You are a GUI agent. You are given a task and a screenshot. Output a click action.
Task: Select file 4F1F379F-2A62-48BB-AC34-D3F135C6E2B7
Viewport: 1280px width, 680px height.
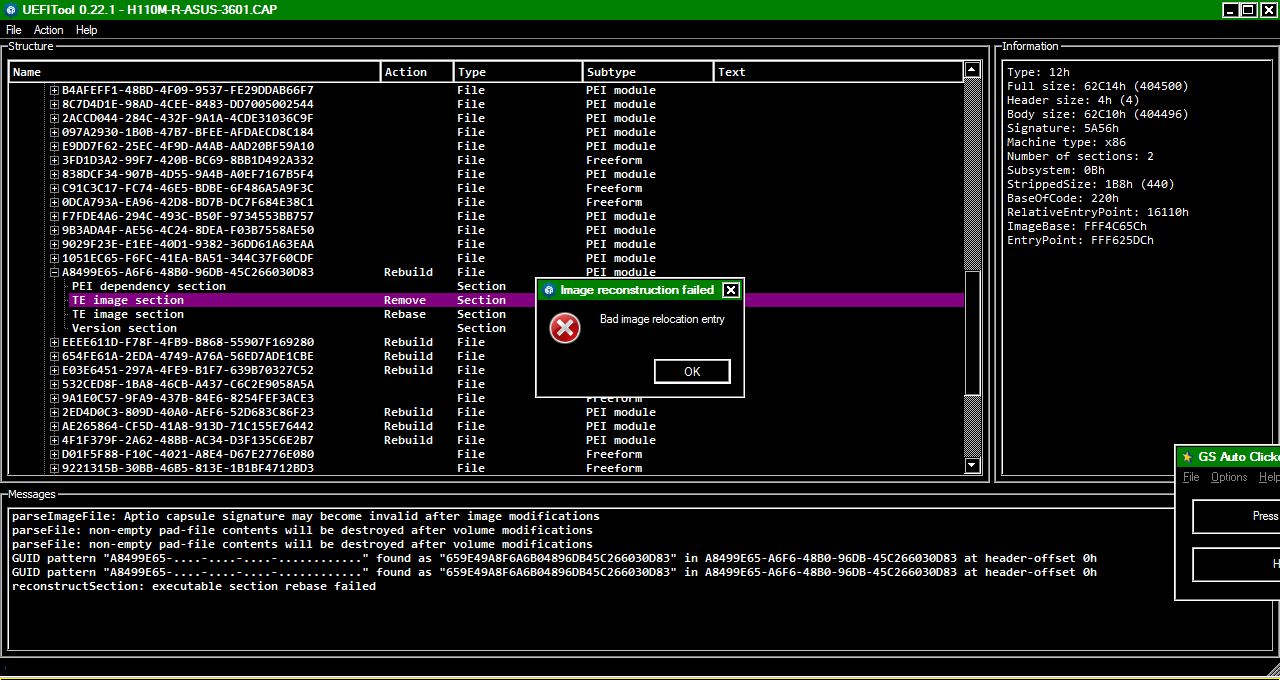click(188, 440)
